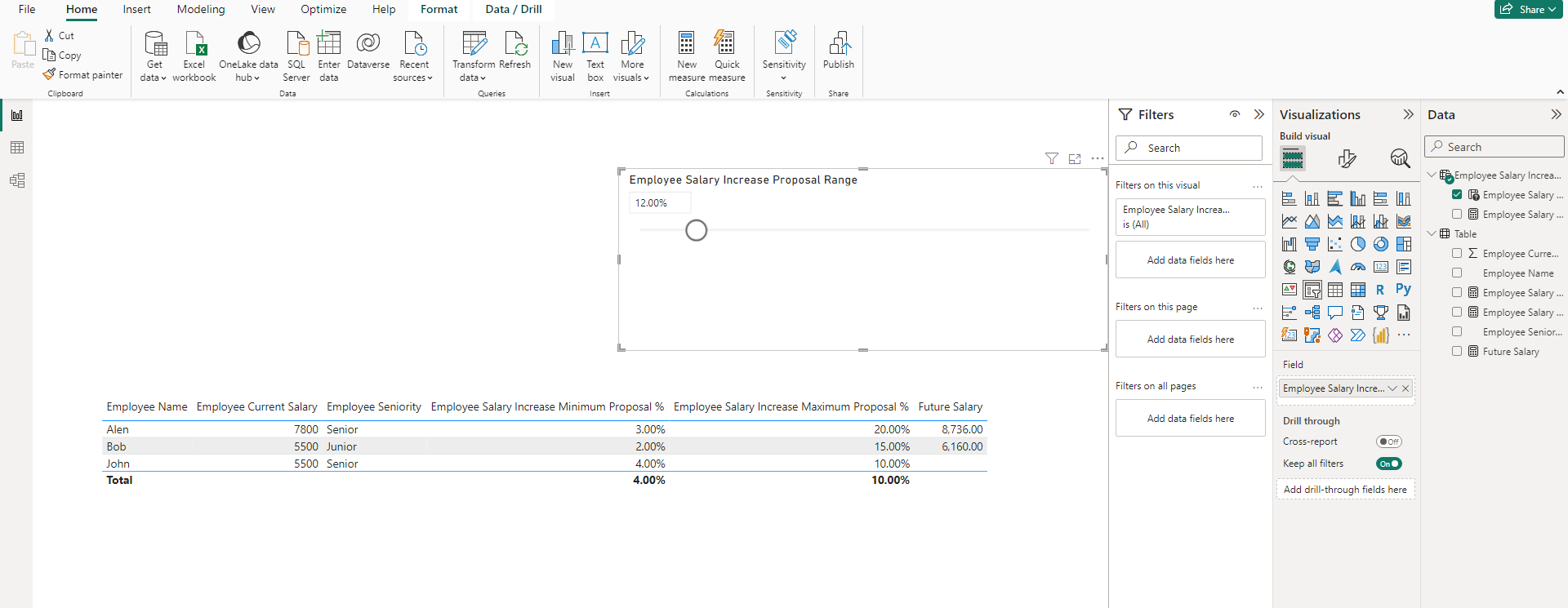Check the Future Salary field checkbox
The width and height of the screenshot is (1568, 608).
[x=1457, y=351]
